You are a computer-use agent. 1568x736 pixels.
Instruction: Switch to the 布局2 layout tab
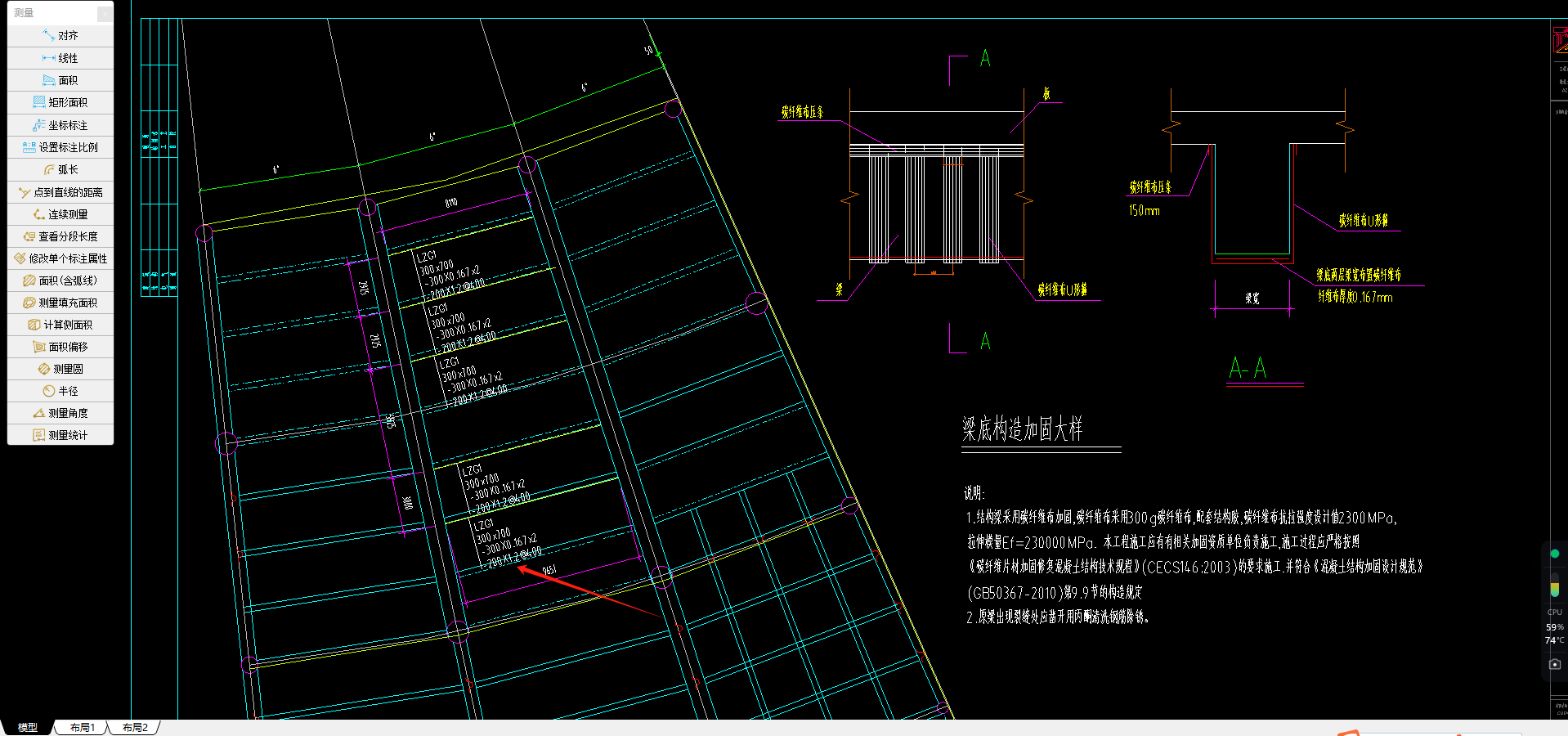pyautogui.click(x=135, y=727)
